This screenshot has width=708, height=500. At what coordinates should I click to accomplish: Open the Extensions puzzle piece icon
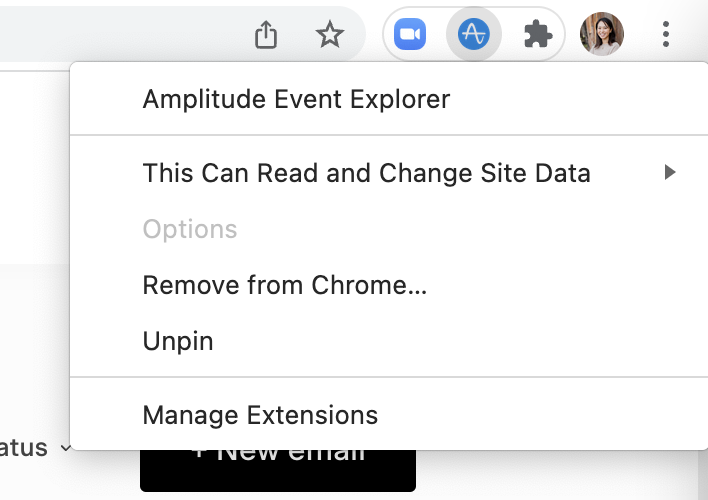[x=537, y=35]
